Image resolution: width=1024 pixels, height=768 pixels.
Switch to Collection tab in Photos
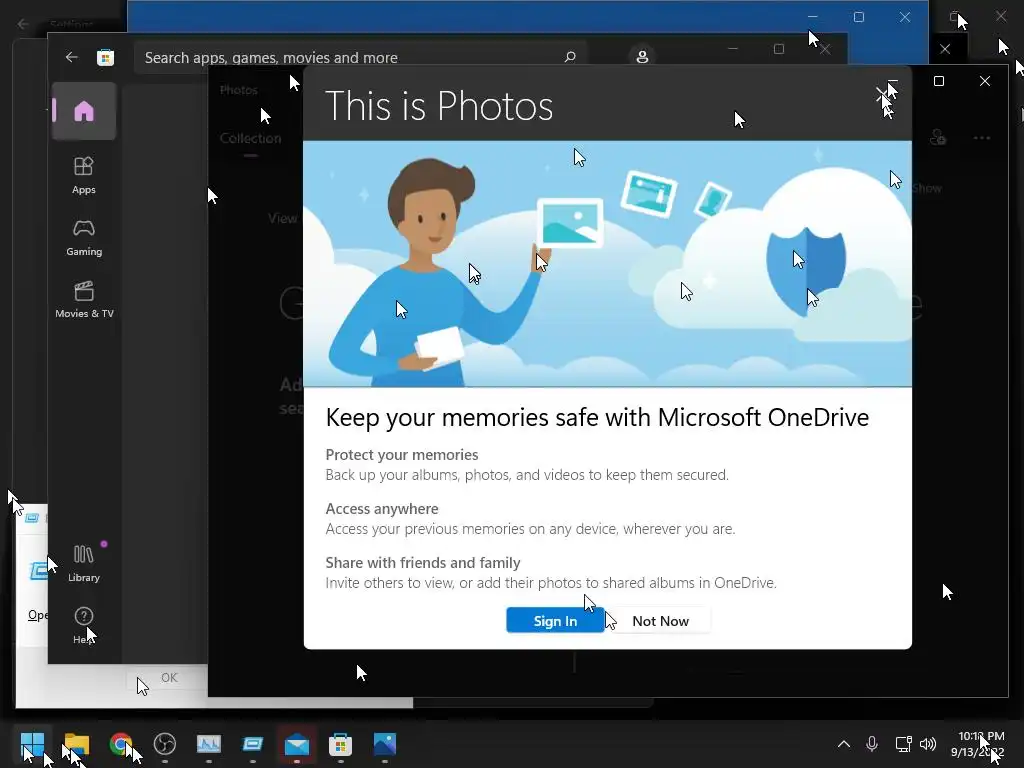click(x=250, y=138)
